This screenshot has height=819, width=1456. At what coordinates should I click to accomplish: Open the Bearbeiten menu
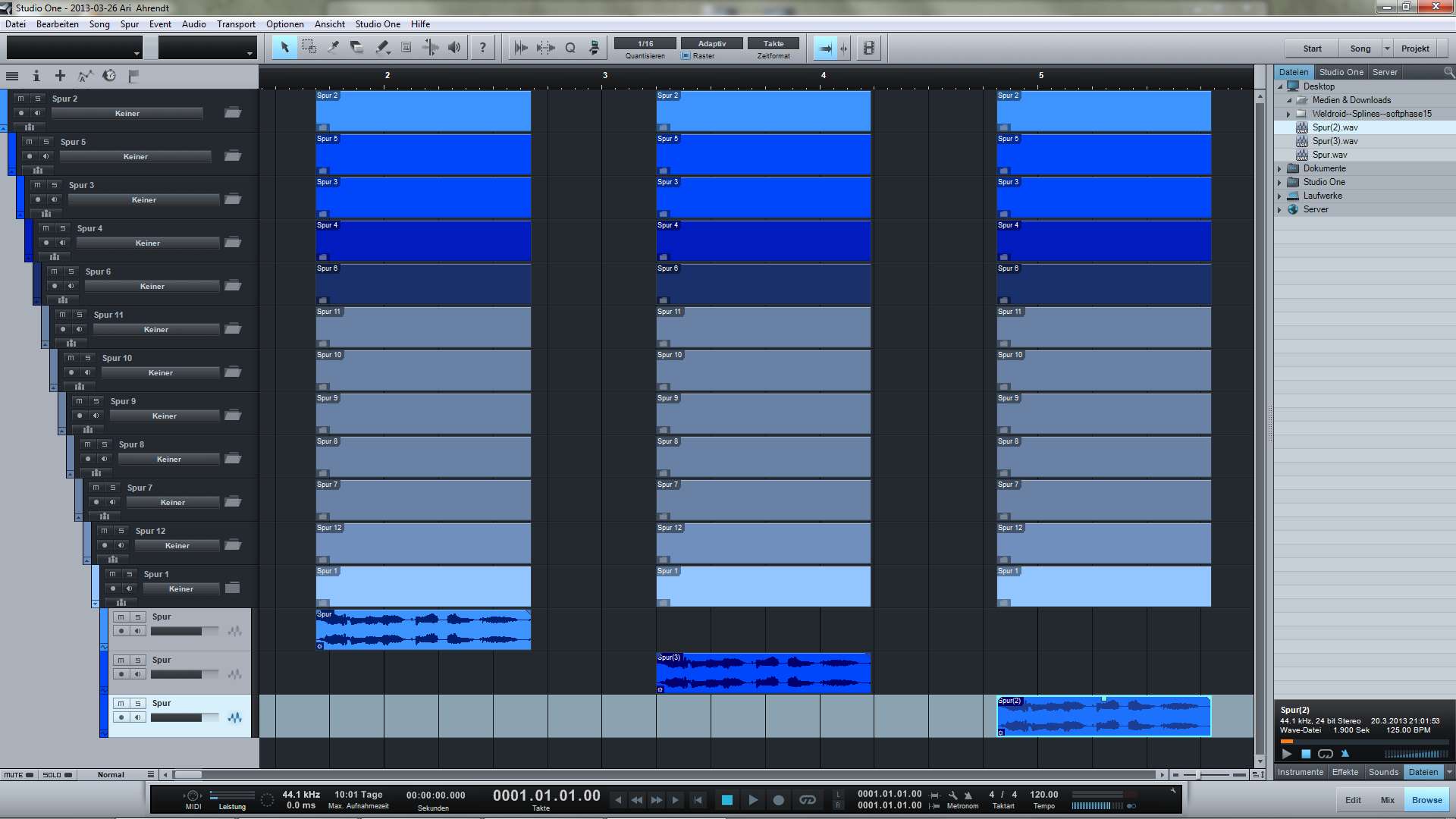[x=58, y=24]
